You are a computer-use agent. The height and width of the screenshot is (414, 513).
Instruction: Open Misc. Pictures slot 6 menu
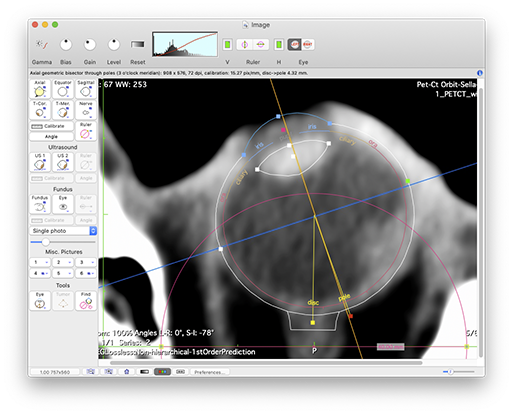point(86,273)
